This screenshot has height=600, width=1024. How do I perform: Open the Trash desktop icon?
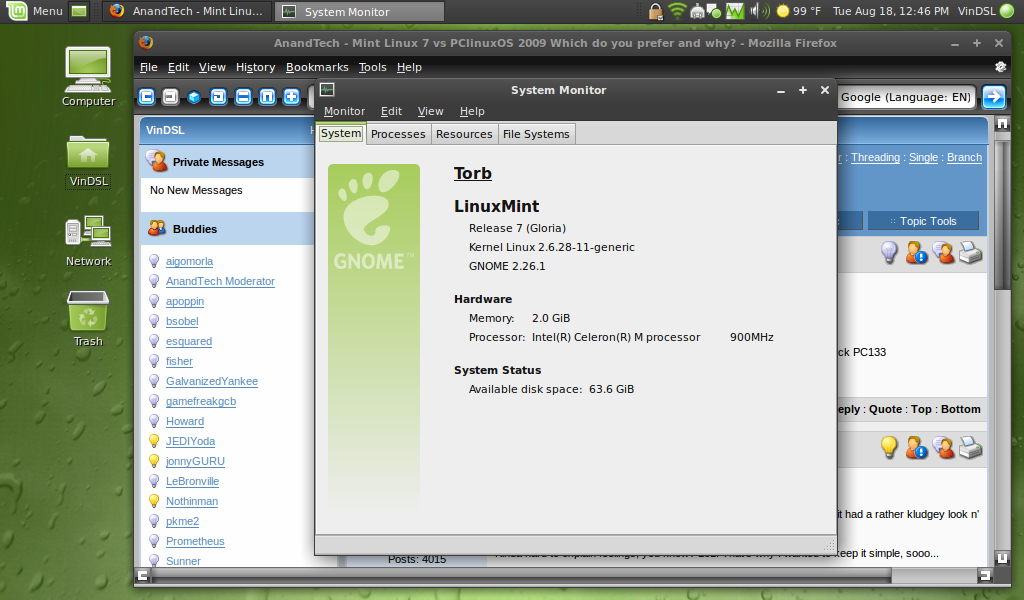(88, 319)
